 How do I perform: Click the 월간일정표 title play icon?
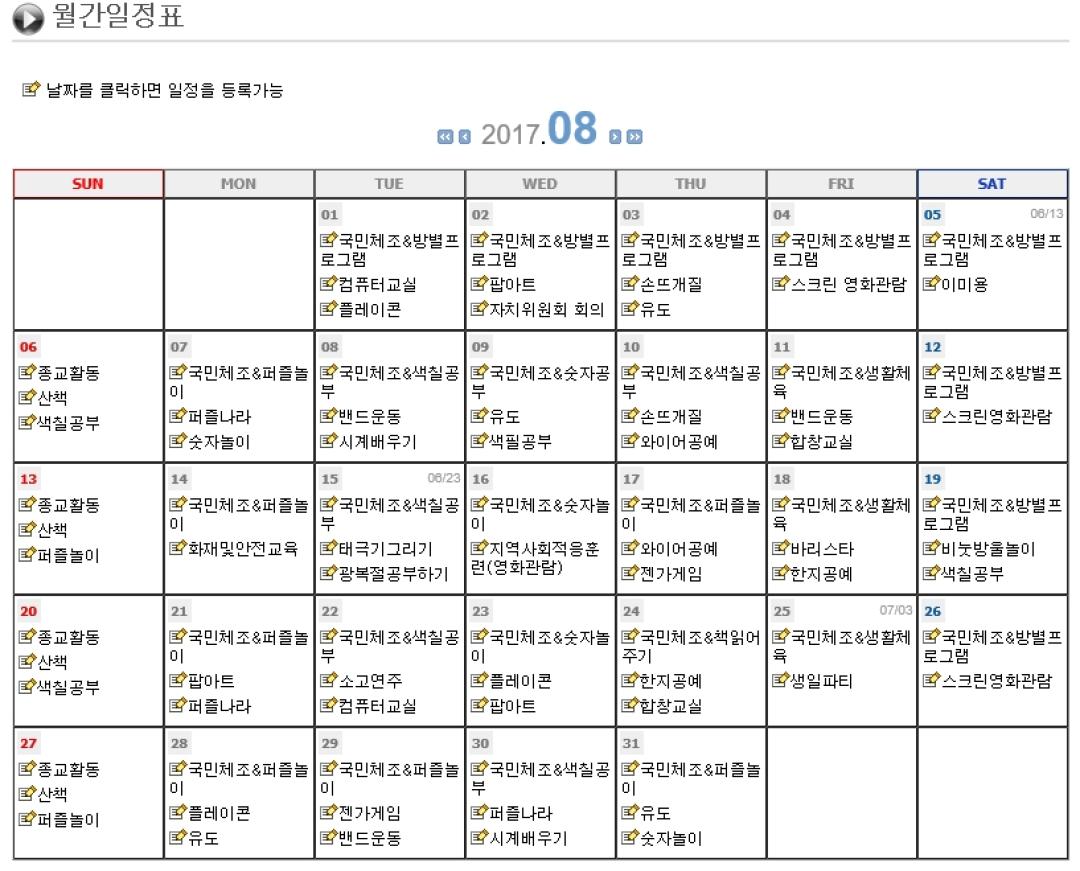pos(28,19)
